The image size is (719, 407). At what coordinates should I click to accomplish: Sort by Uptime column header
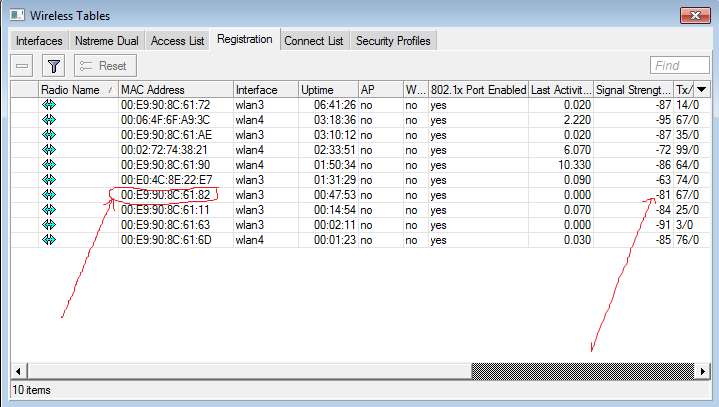(x=328, y=90)
